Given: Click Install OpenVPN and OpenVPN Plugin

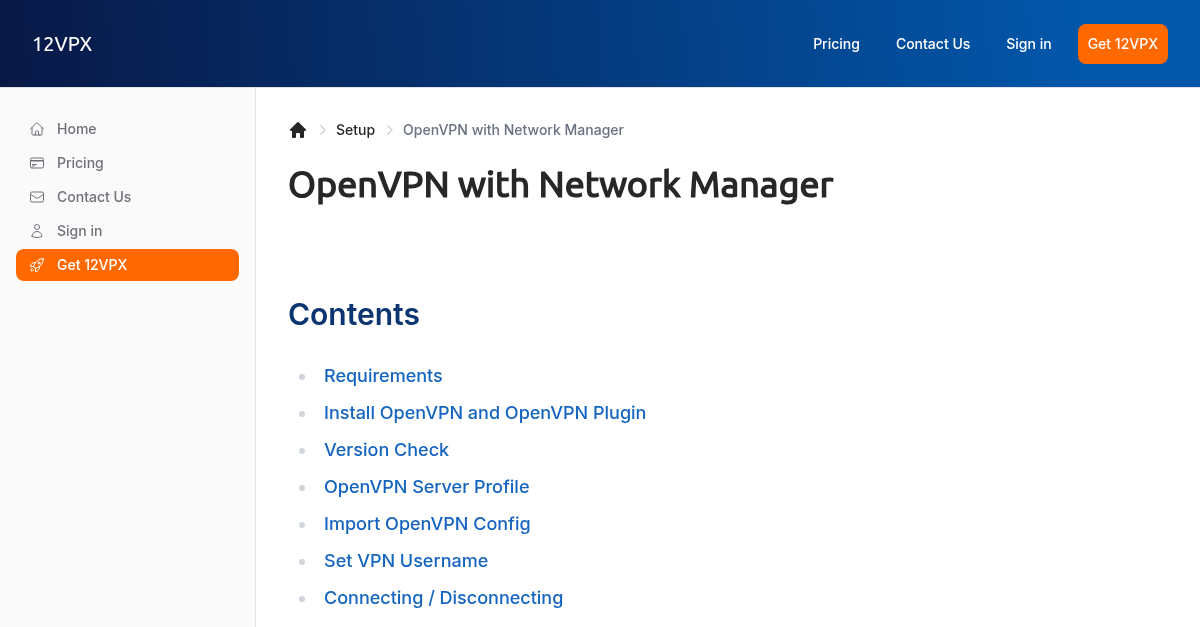Looking at the screenshot, I should (x=485, y=413).
